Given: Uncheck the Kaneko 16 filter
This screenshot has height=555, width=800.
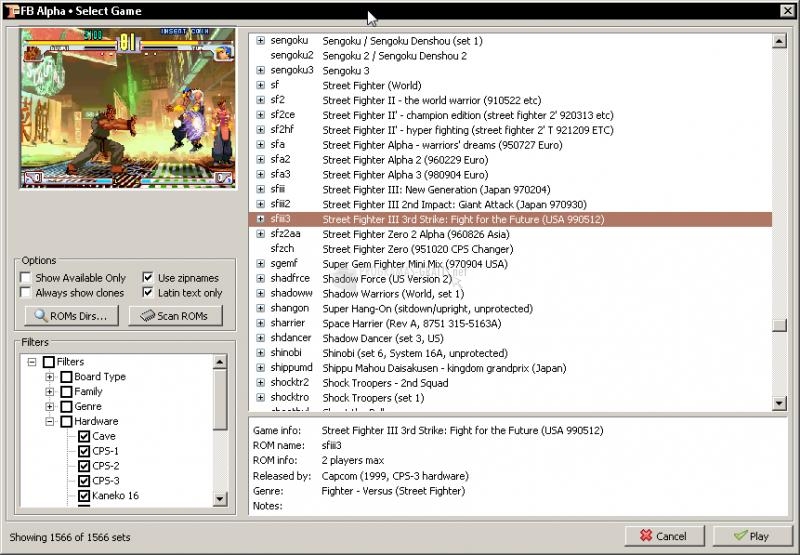Looking at the screenshot, I should 84,495.
